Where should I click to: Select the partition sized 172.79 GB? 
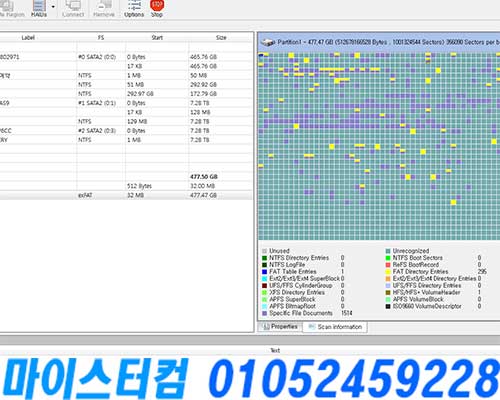[126, 94]
